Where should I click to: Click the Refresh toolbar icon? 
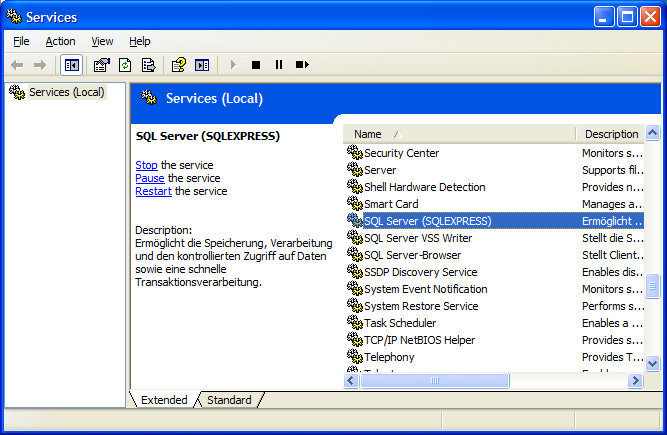point(125,65)
